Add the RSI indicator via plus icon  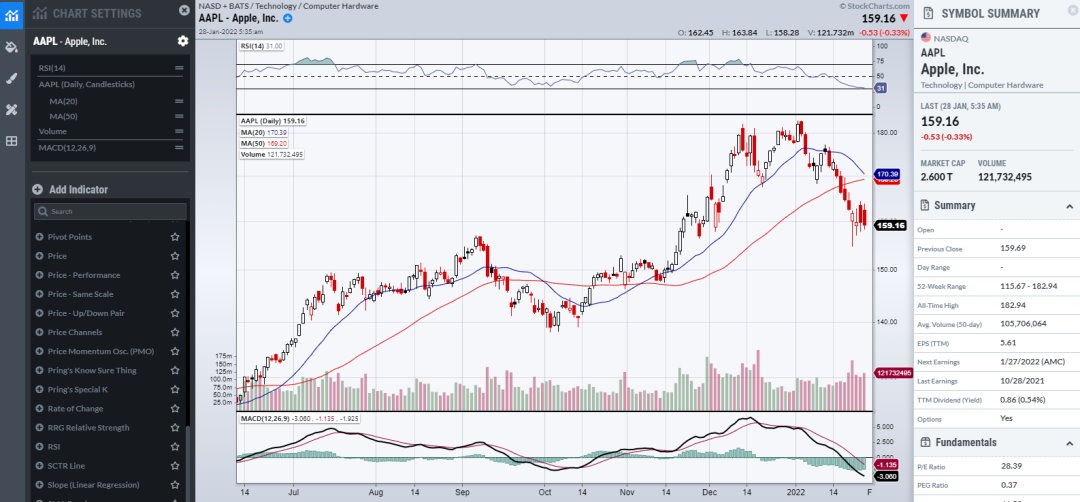point(39,447)
